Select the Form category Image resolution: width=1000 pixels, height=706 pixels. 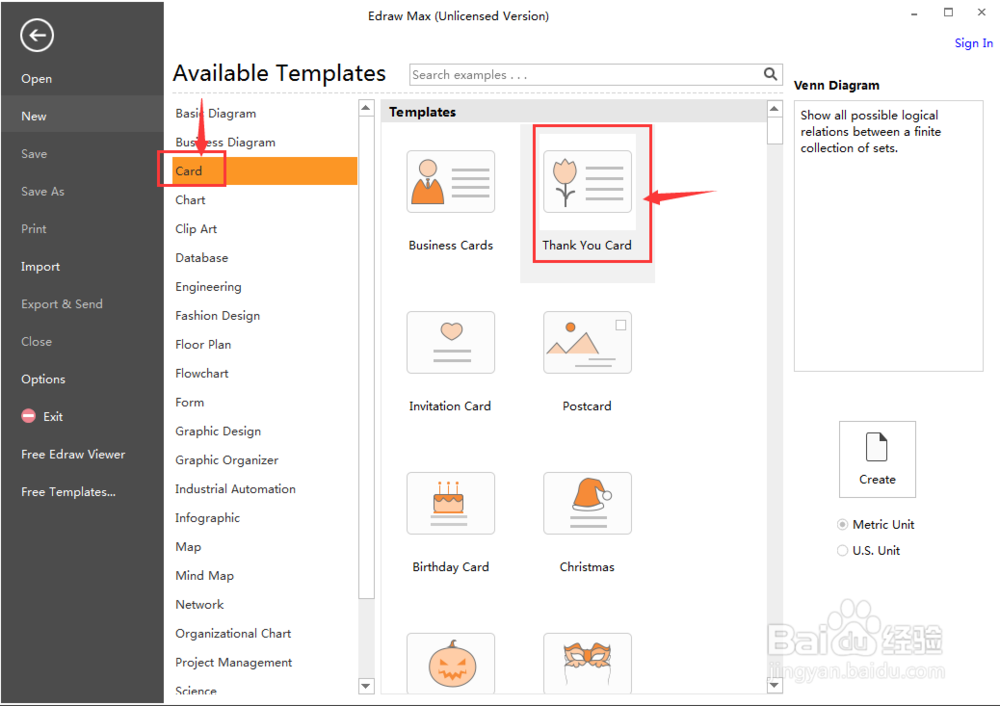point(190,402)
